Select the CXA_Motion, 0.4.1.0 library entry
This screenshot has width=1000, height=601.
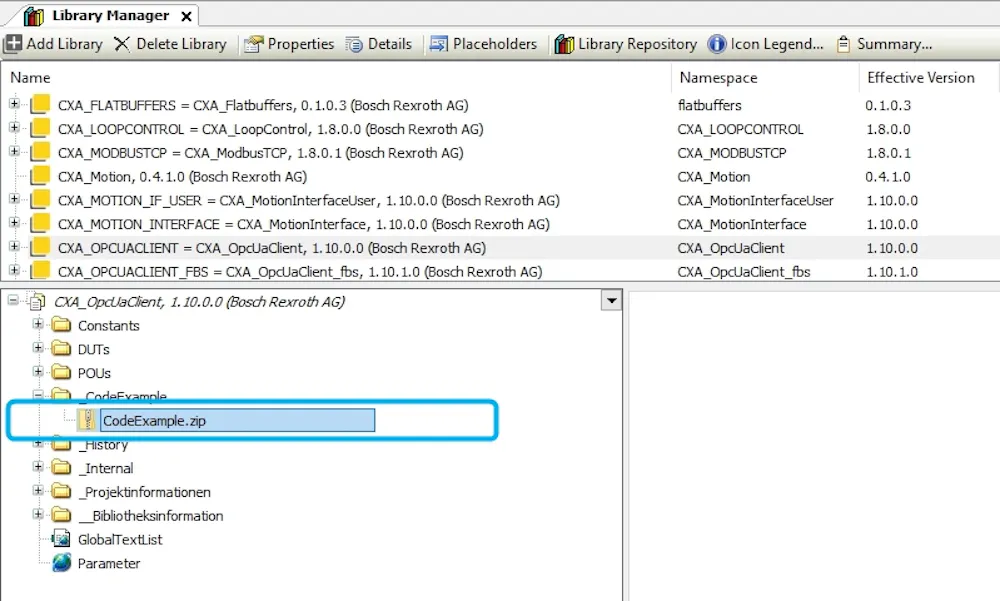tap(182, 177)
